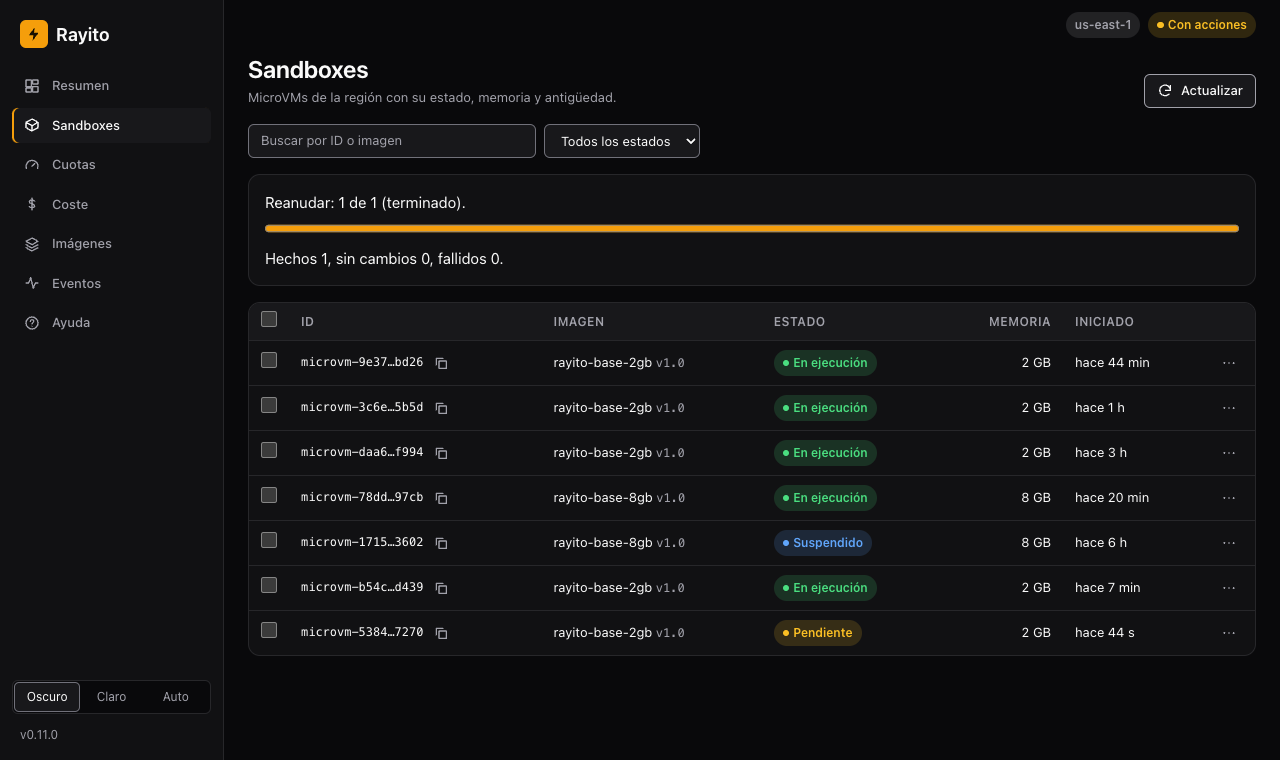The image size is (1280, 760).
Task: Go to Resumen in the sidebar
Action: click(111, 86)
